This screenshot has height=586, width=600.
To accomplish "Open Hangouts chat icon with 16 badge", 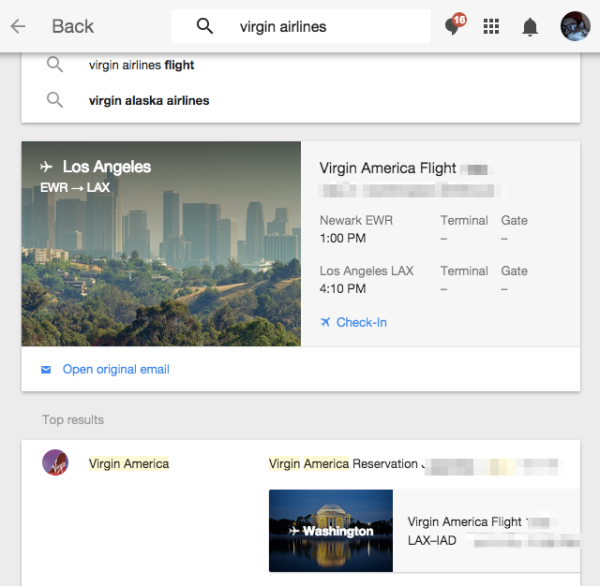I will coord(455,24).
